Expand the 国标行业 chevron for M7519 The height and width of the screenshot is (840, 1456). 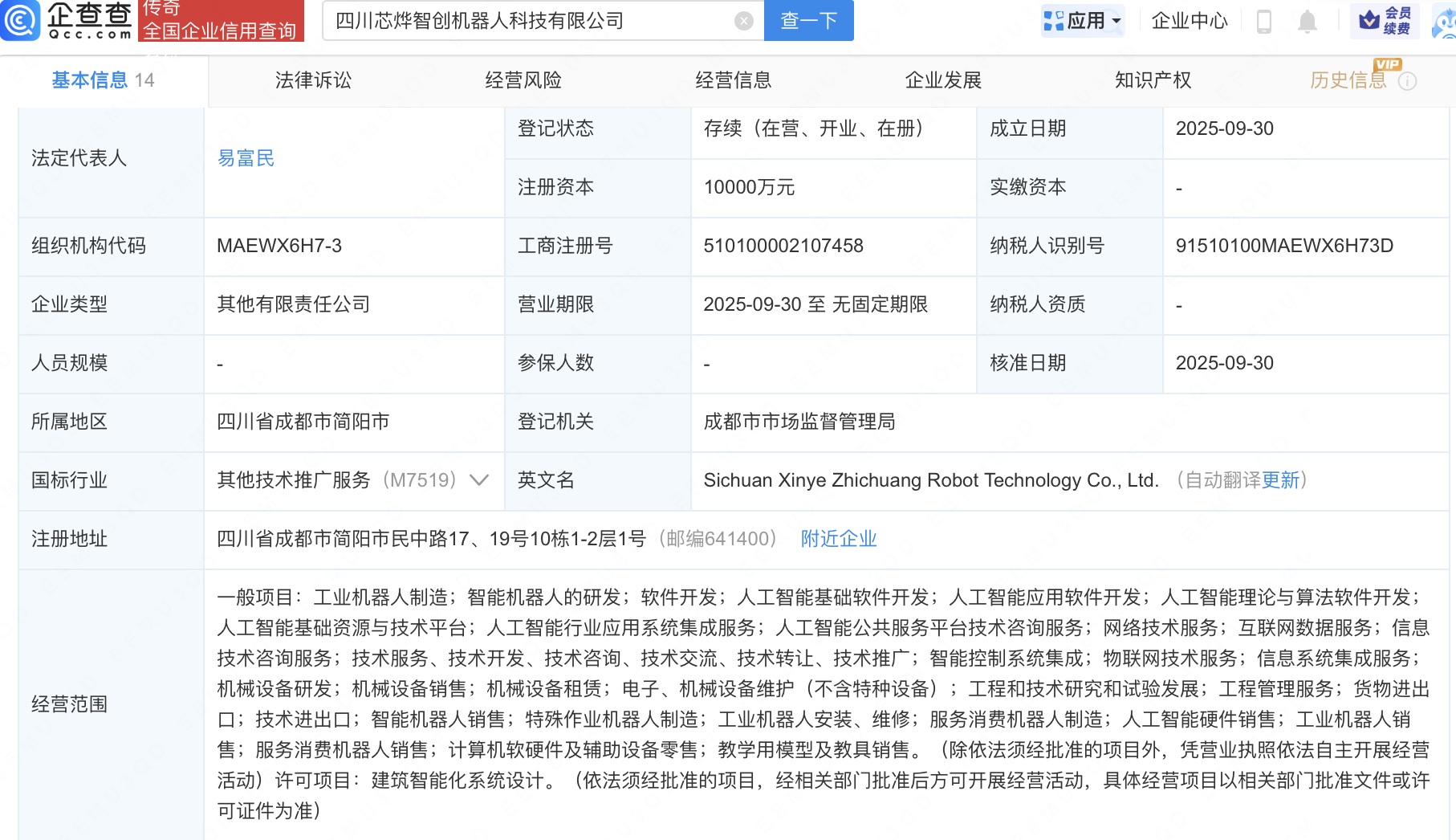coord(479,480)
